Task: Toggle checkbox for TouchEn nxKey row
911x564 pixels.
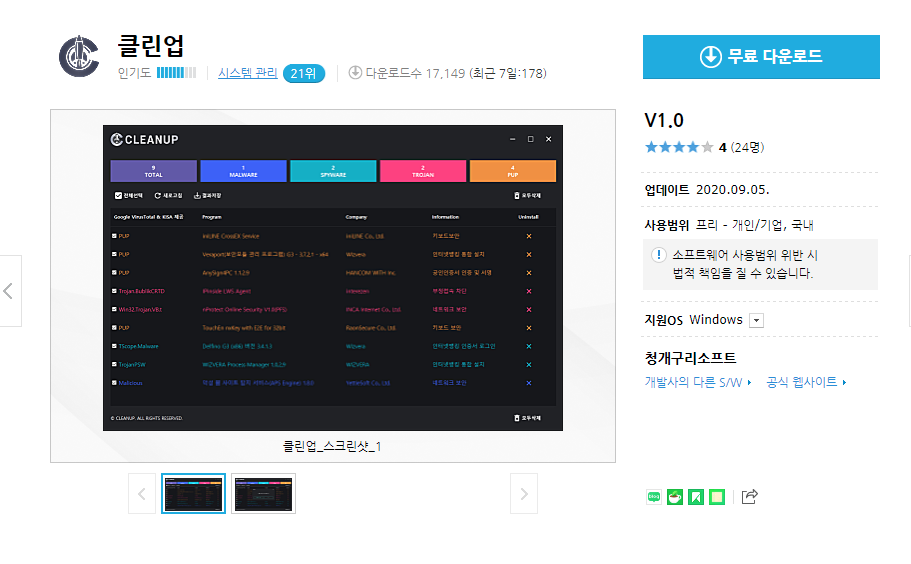Action: (x=114, y=328)
